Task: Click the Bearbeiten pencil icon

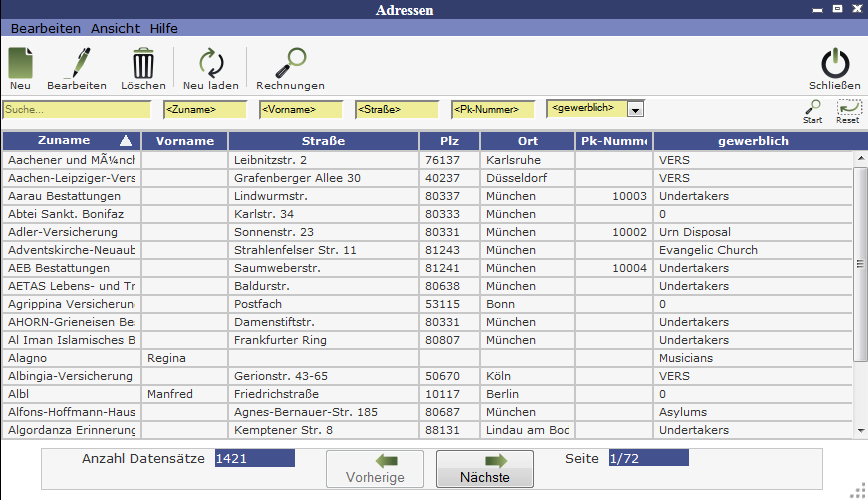Action: [76, 66]
